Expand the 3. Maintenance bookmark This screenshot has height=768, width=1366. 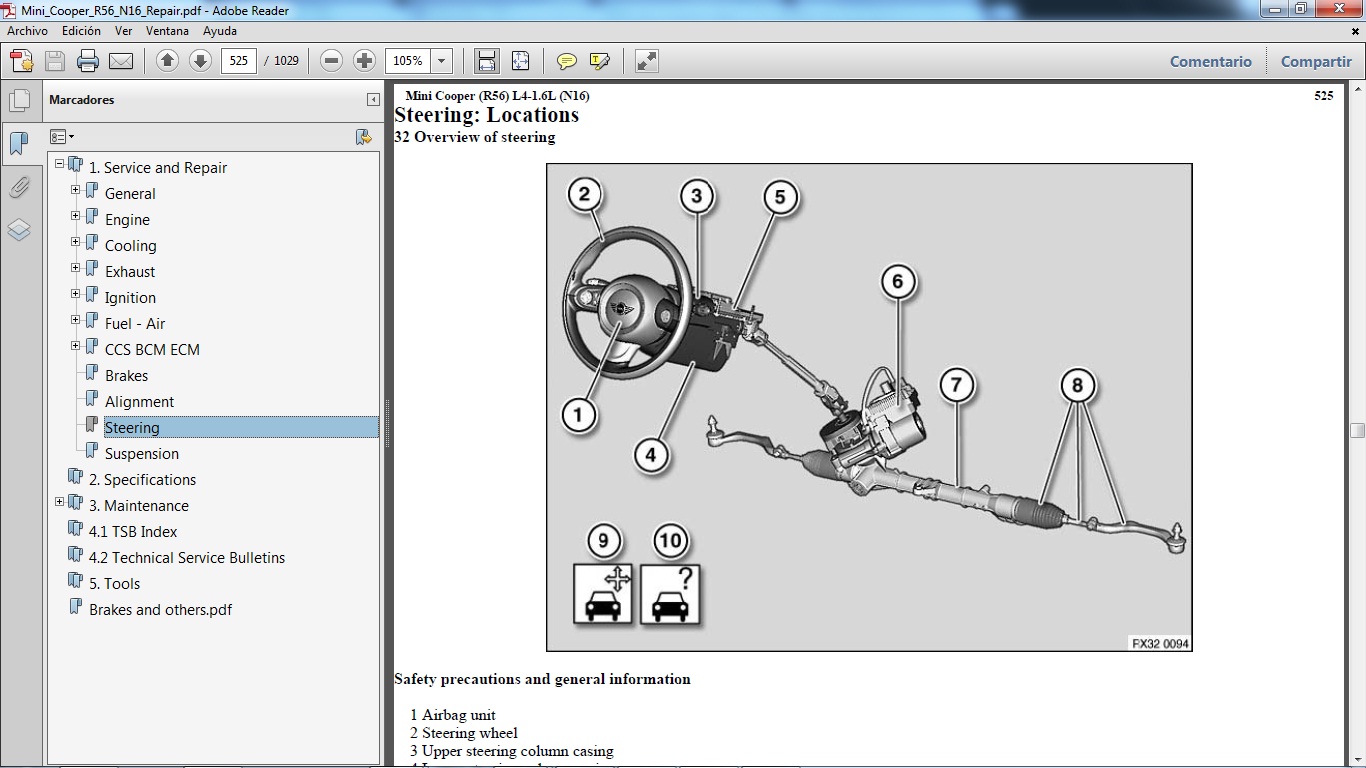[x=59, y=501]
